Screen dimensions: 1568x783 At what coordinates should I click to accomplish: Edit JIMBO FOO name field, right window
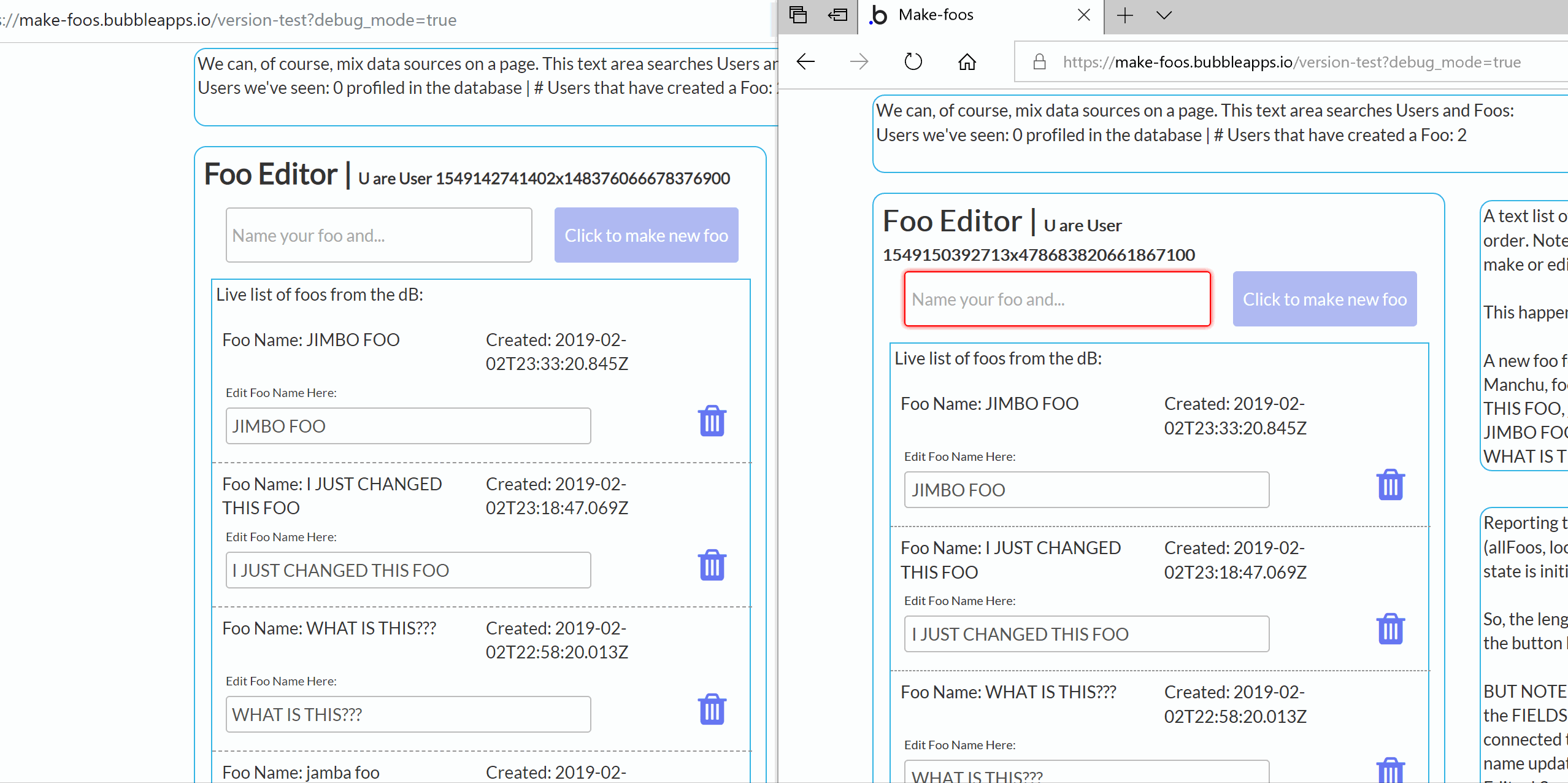1086,490
